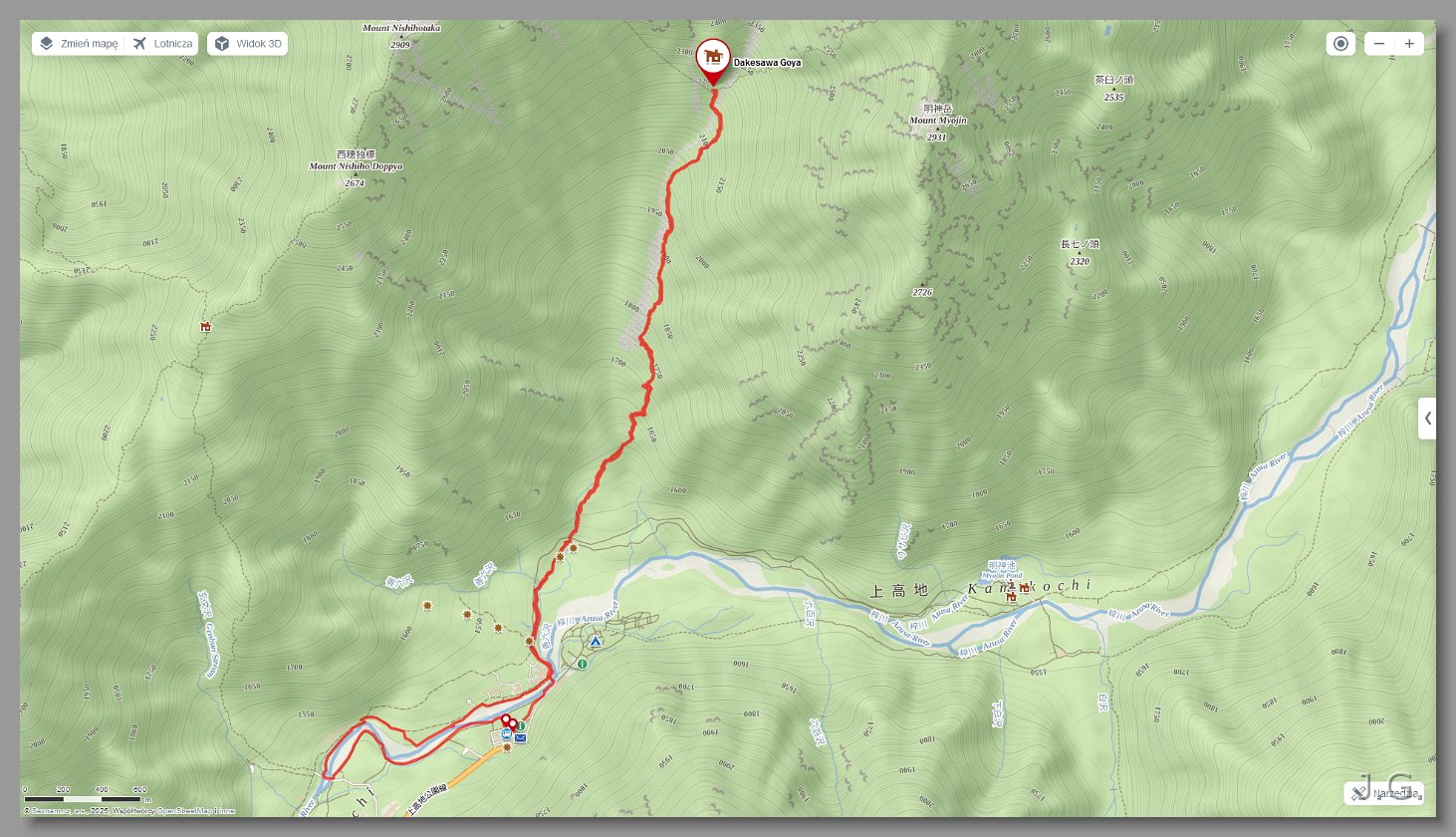Select the post office envelope icon
Image resolution: width=1456 pixels, height=837 pixels.
tap(520, 738)
